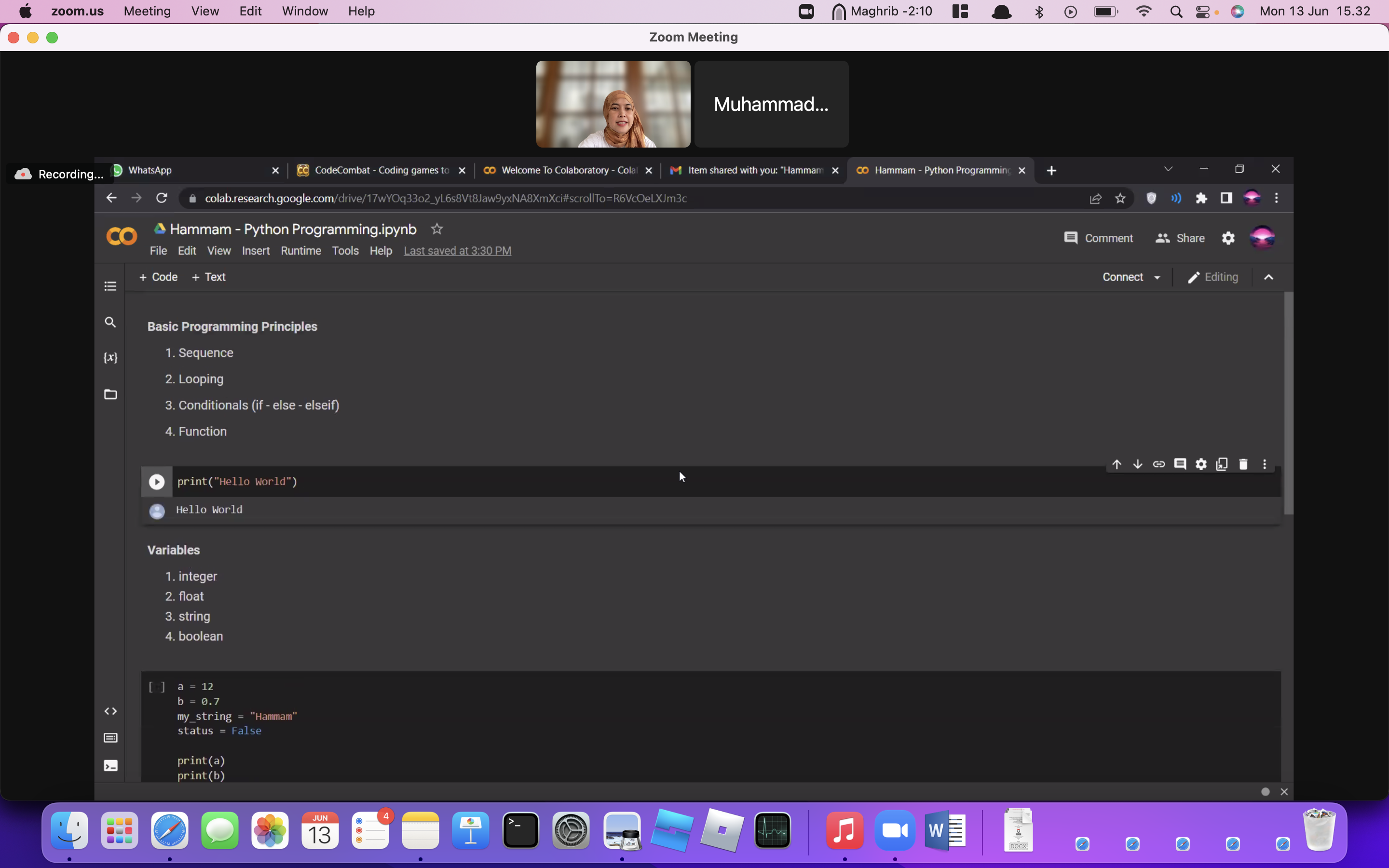
Task: Add a comment on the cell icon
Action: 1180,464
